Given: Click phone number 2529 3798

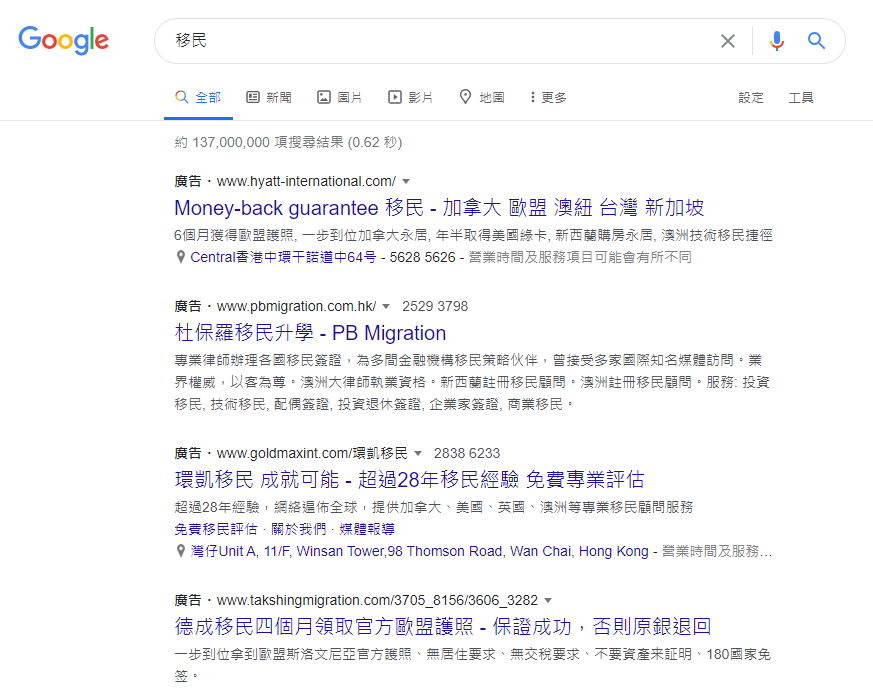Looking at the screenshot, I should tap(435, 306).
